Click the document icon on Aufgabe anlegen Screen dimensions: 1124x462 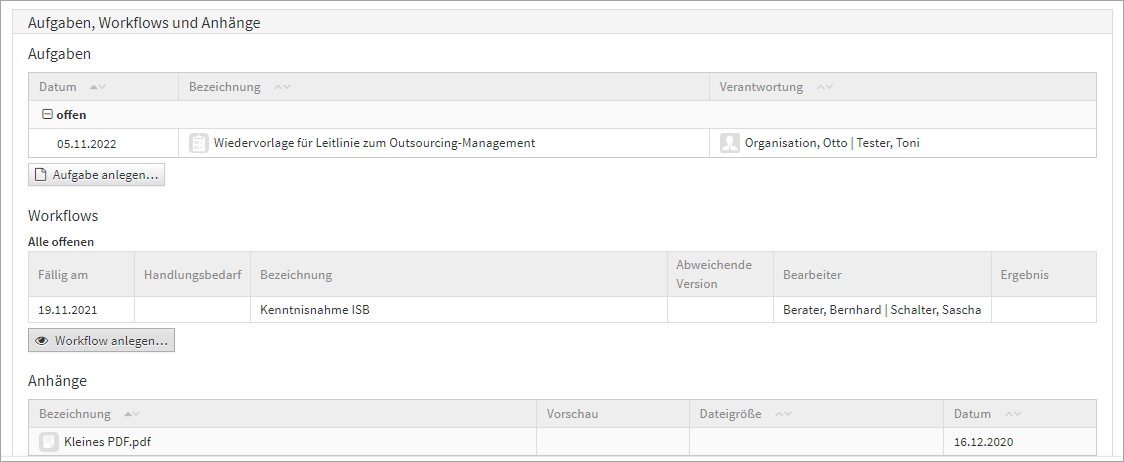click(x=41, y=175)
